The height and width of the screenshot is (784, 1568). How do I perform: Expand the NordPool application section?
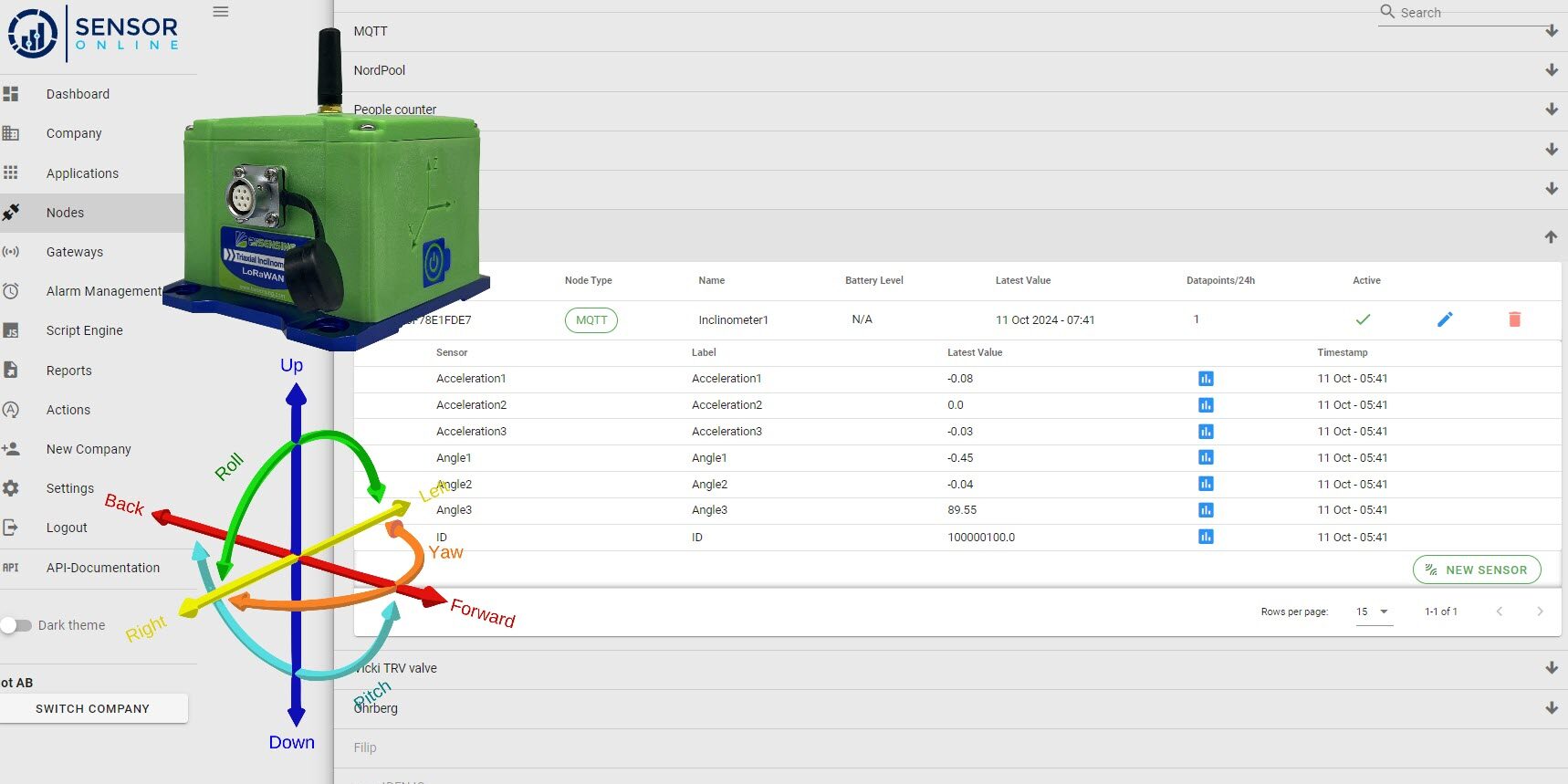(x=1551, y=70)
